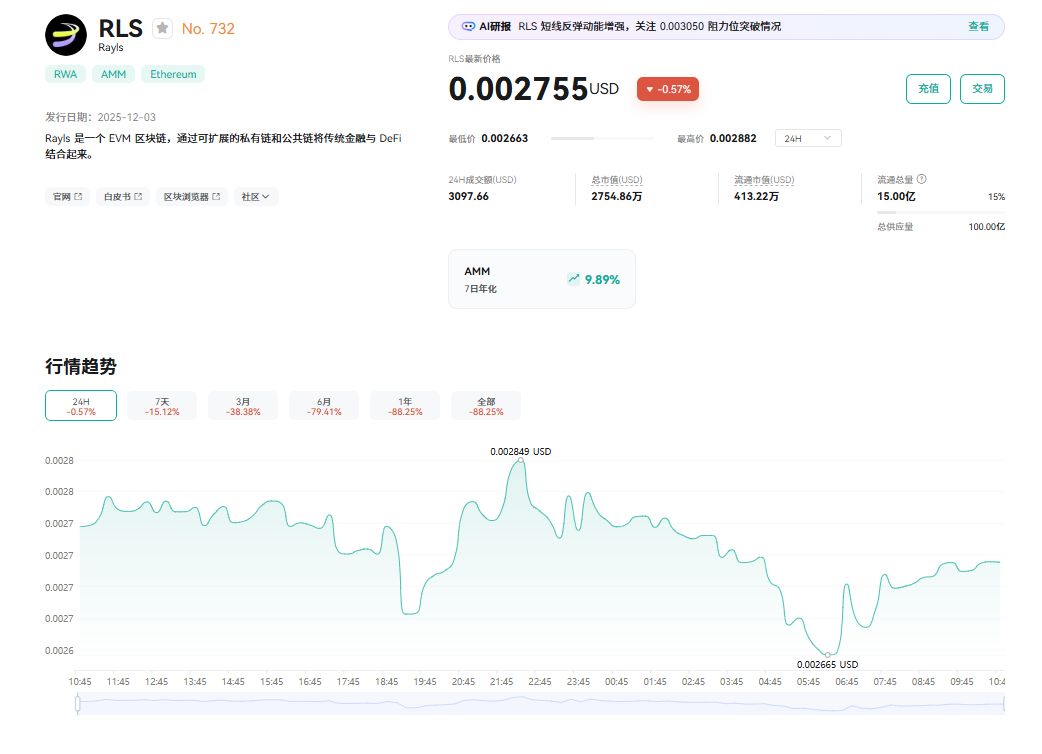Click the 发行日期 2025-12-03 text

[100, 117]
